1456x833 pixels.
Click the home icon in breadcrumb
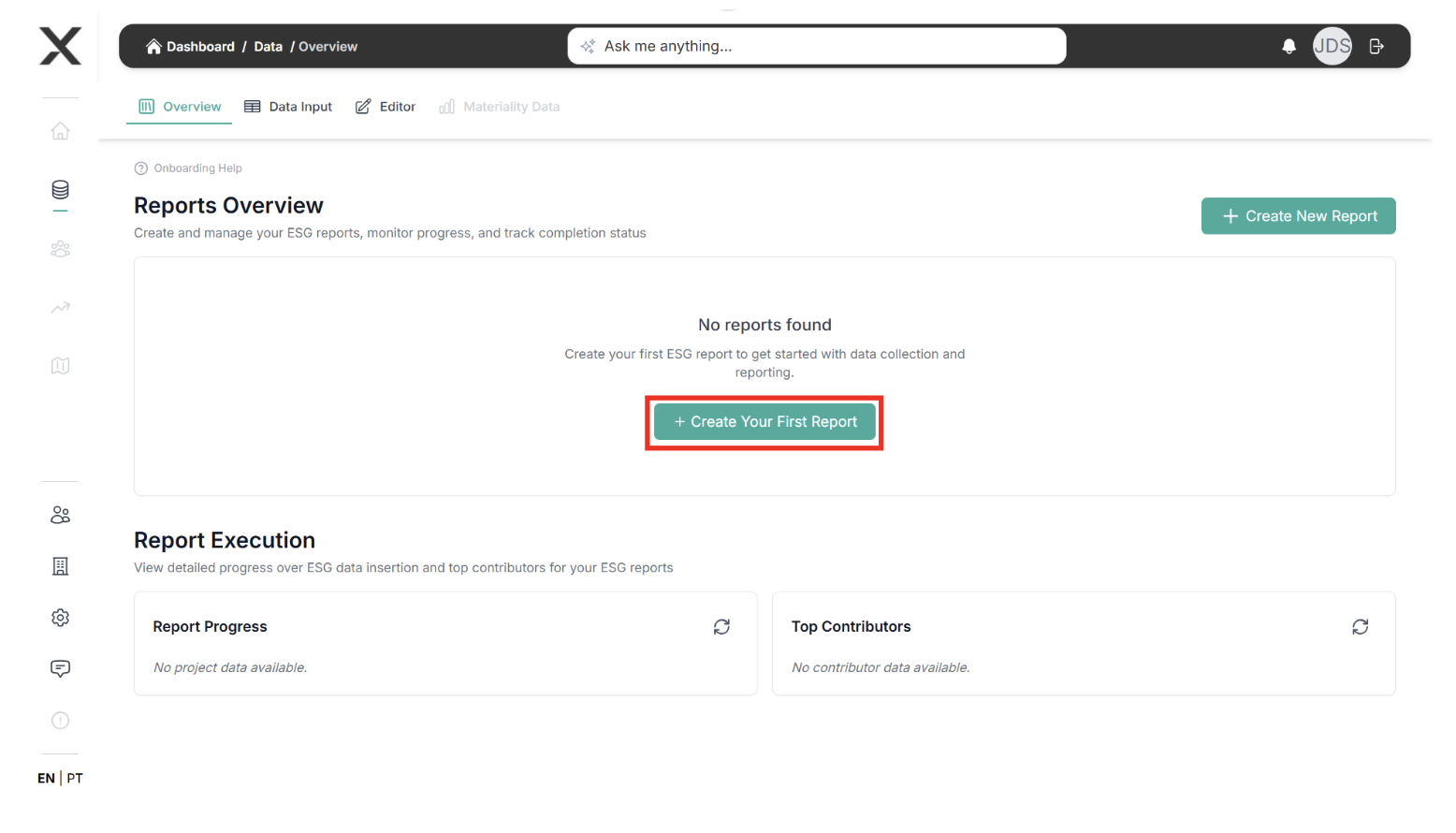pos(153,46)
